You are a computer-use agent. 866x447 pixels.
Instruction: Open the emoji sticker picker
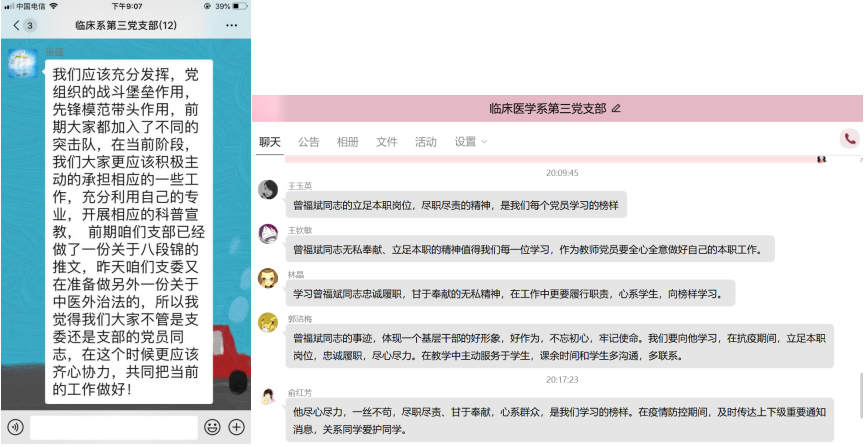[x=212, y=427]
